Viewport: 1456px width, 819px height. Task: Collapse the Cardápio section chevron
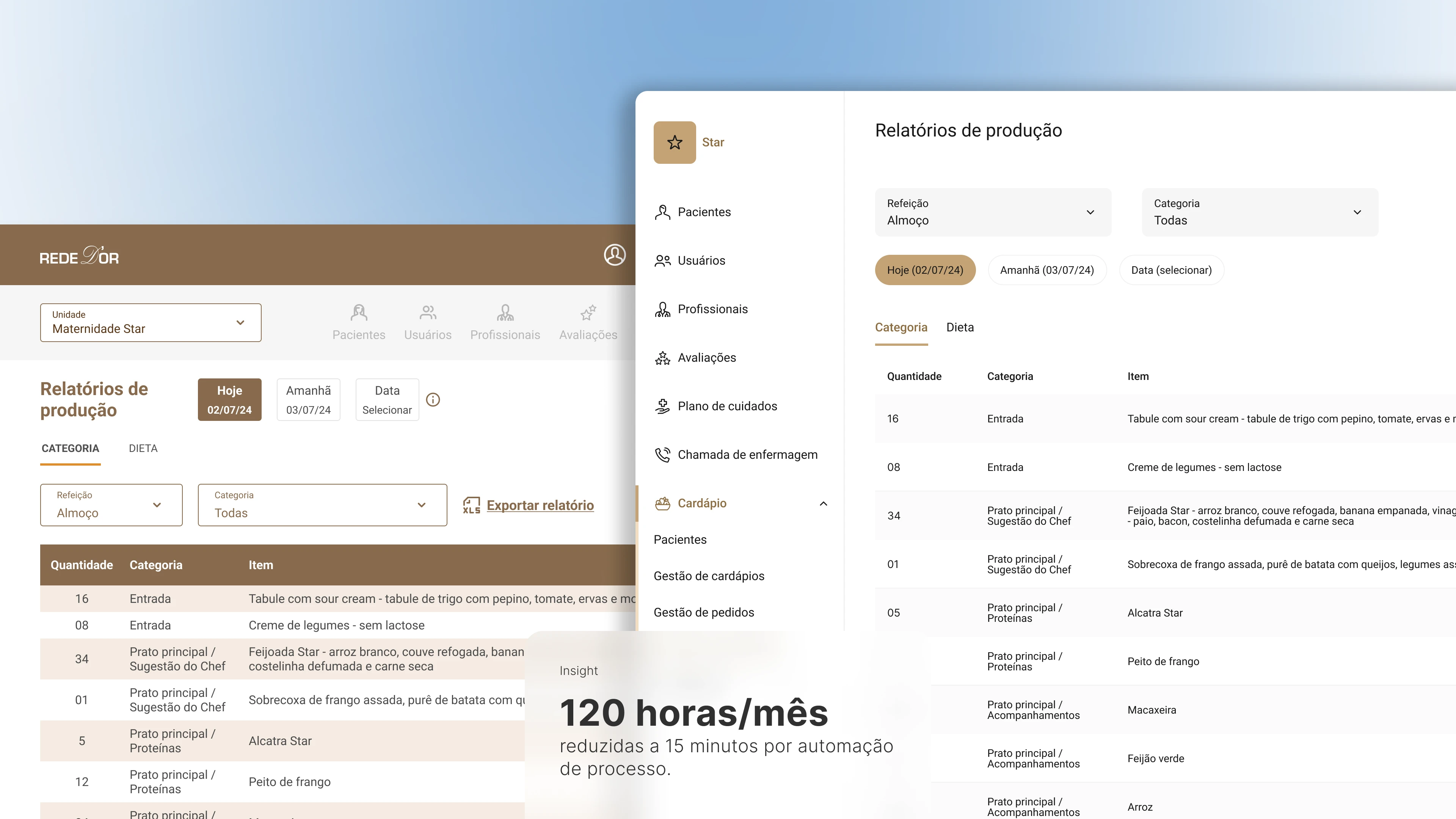click(x=823, y=503)
